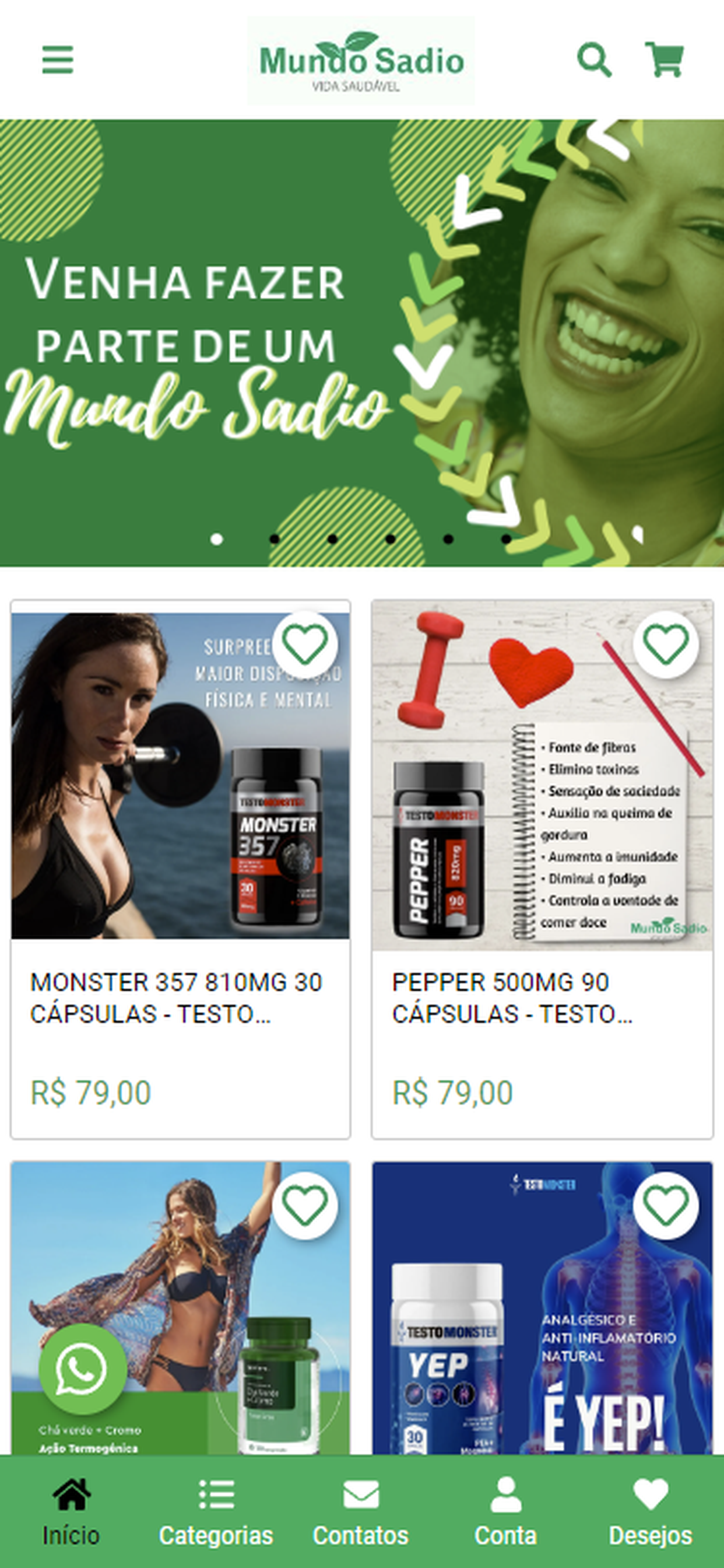This screenshot has width=724, height=1568.
Task: Open the Conta profile tab
Action: 505,1511
